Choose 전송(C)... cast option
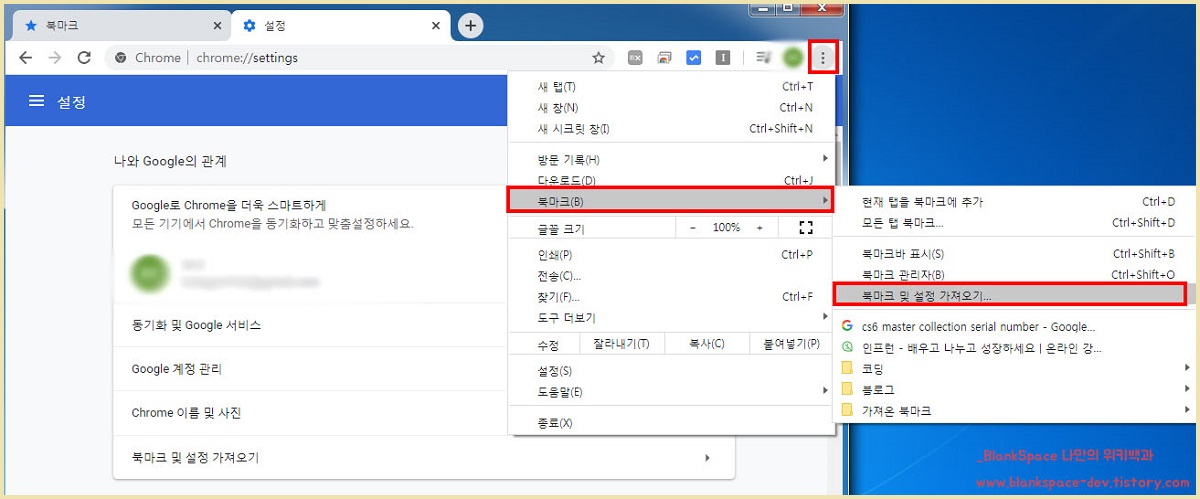The height and width of the screenshot is (499, 1200). click(671, 276)
